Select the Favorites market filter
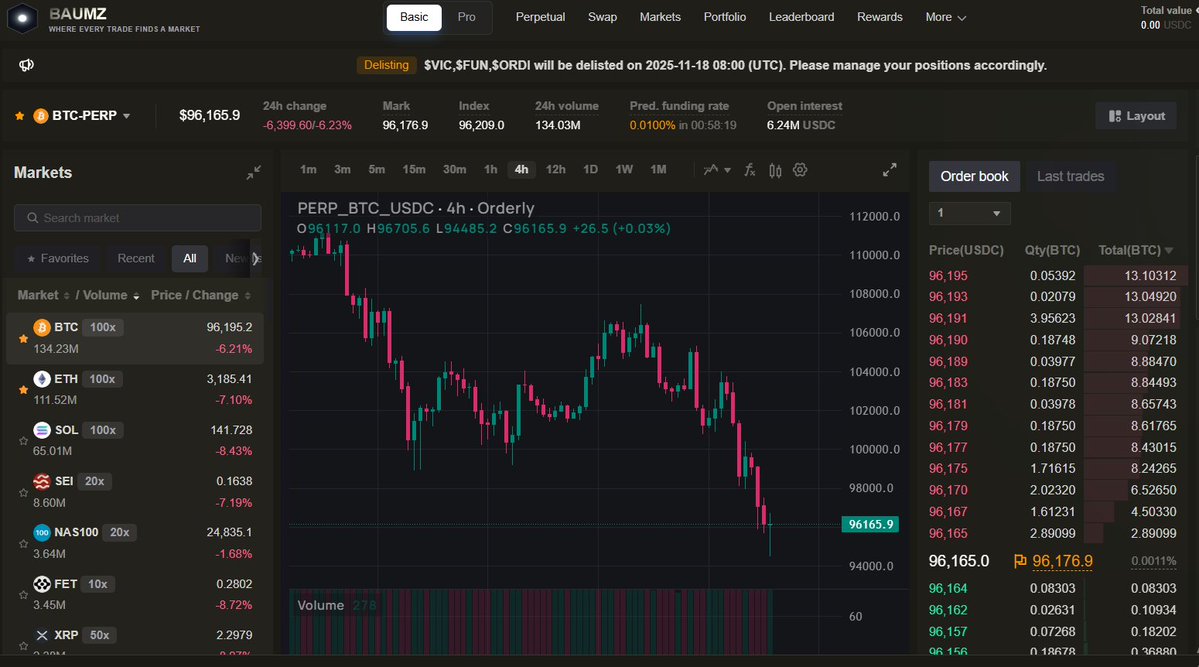Viewport: 1199px width, 667px height. coord(58,259)
